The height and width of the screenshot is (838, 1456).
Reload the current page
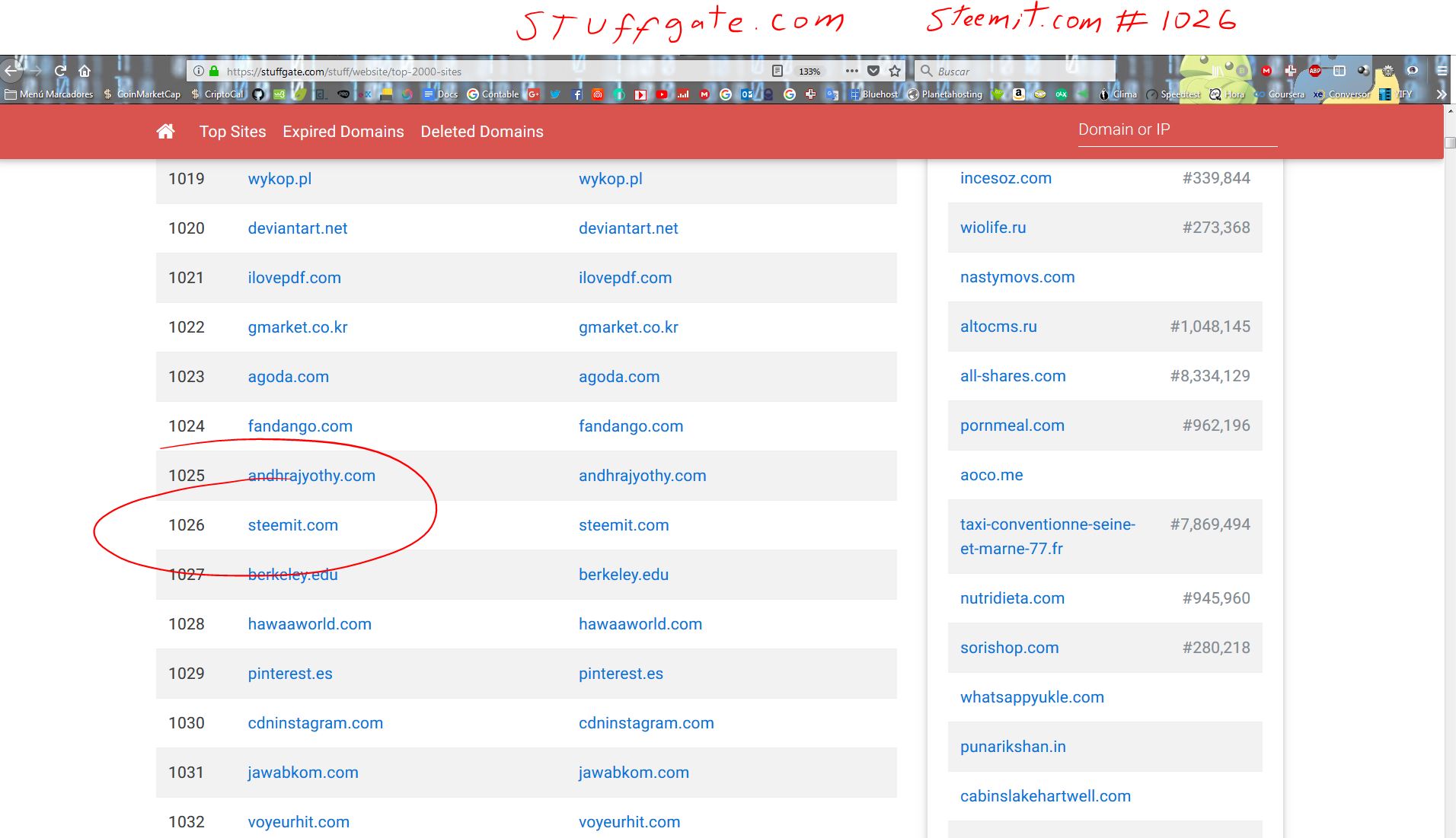tap(60, 71)
